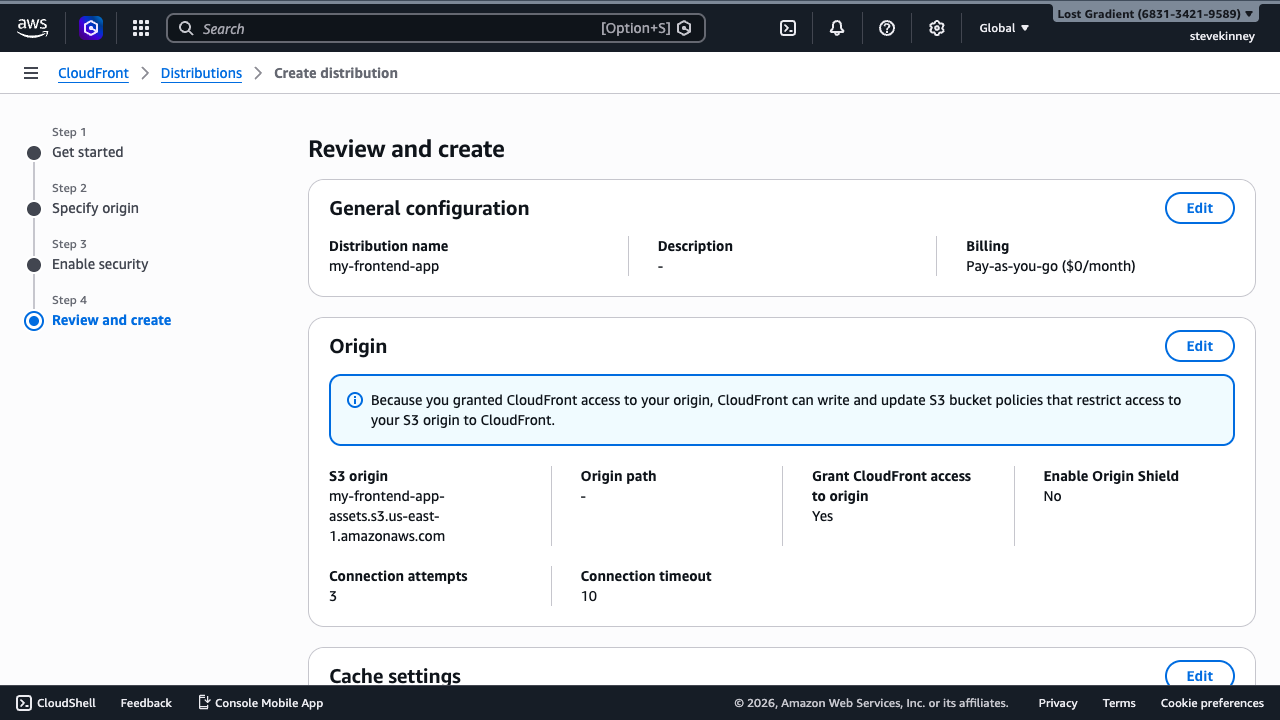Edit the Cache settings section
This screenshot has width=1280, height=720.
(1199, 675)
